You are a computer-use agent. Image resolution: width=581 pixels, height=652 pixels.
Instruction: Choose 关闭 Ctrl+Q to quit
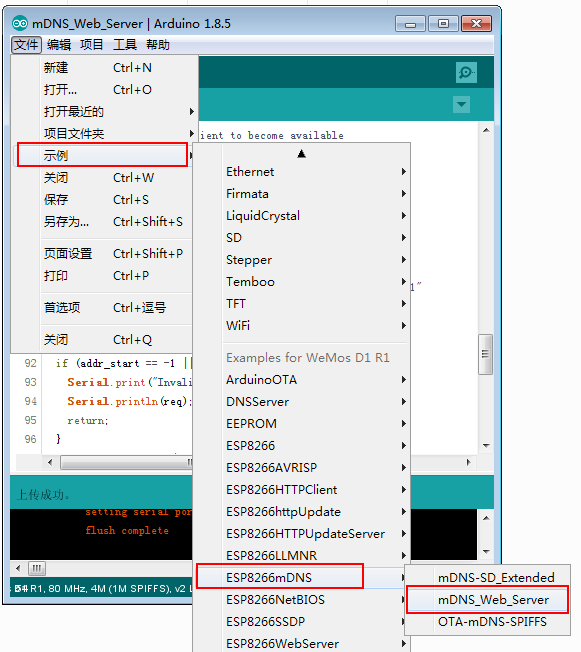pos(104,340)
